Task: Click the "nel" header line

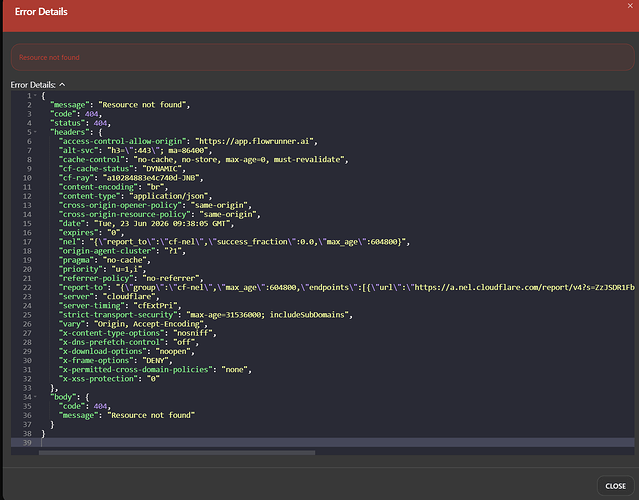Action: [x=234, y=242]
